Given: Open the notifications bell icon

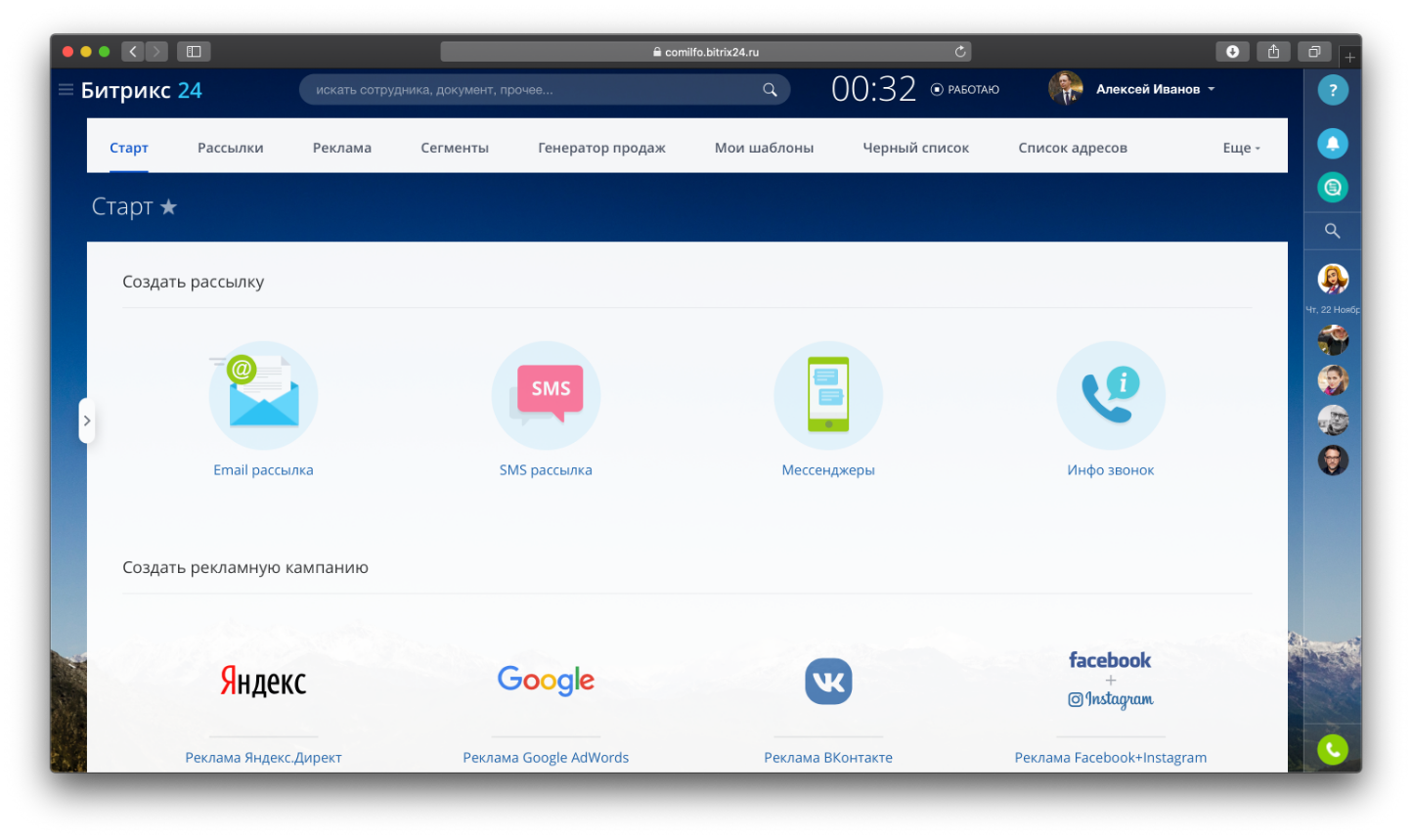Looking at the screenshot, I should click(1332, 144).
